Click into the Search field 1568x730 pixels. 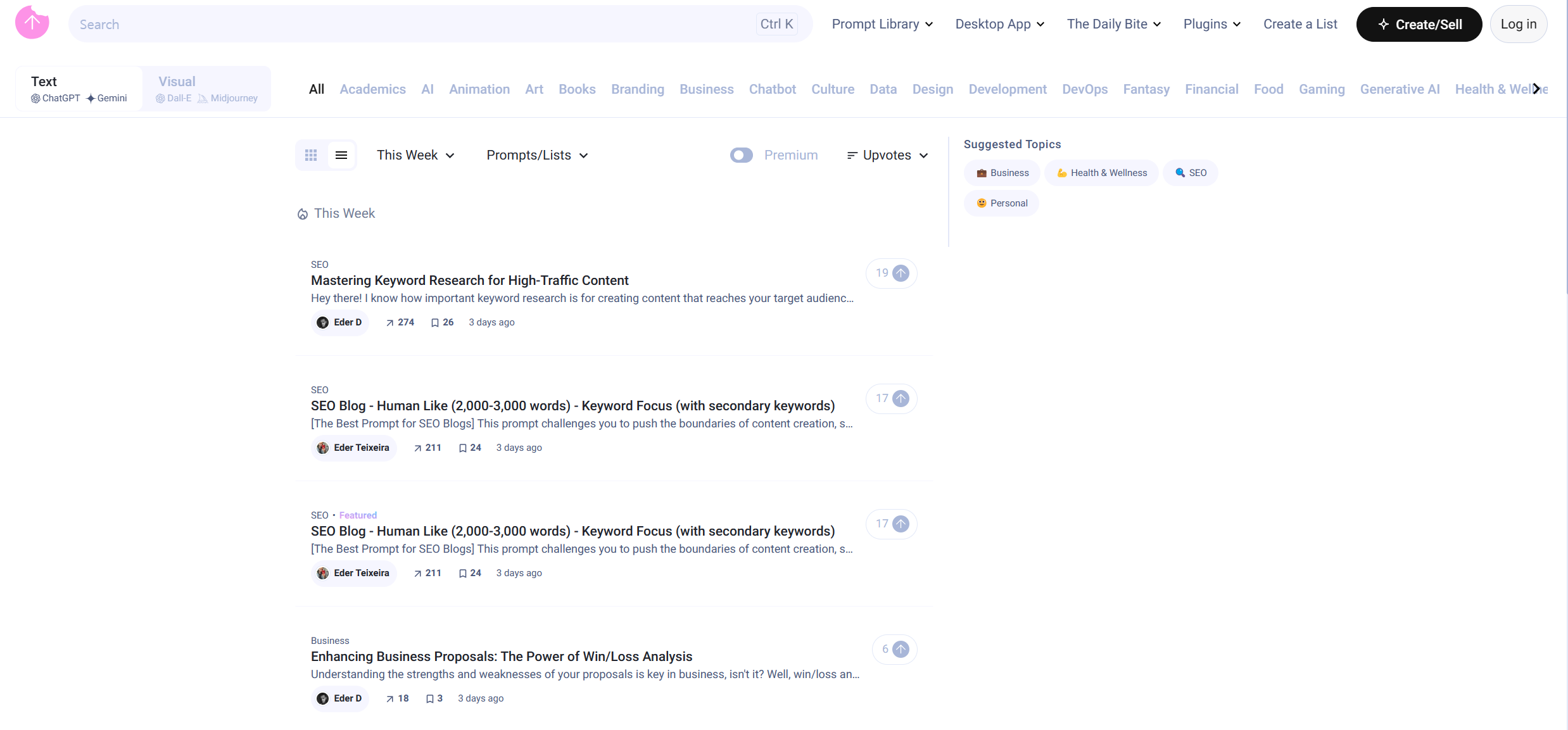pos(412,24)
